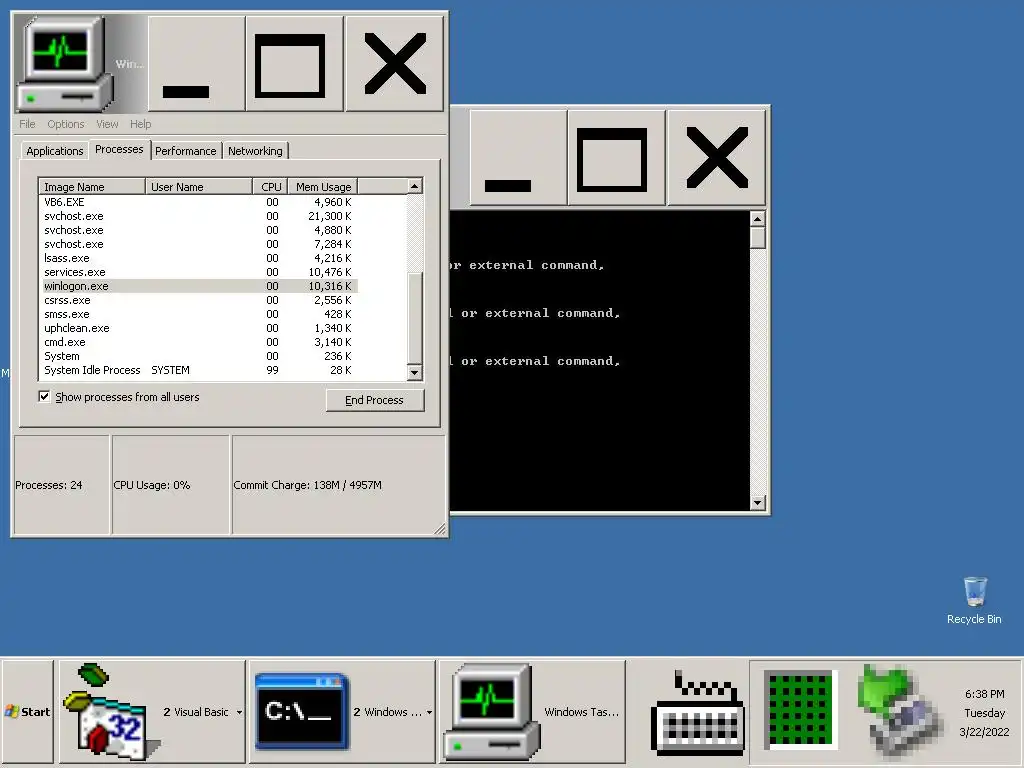Click the command window scroll-down arrow

pyautogui.click(x=758, y=502)
